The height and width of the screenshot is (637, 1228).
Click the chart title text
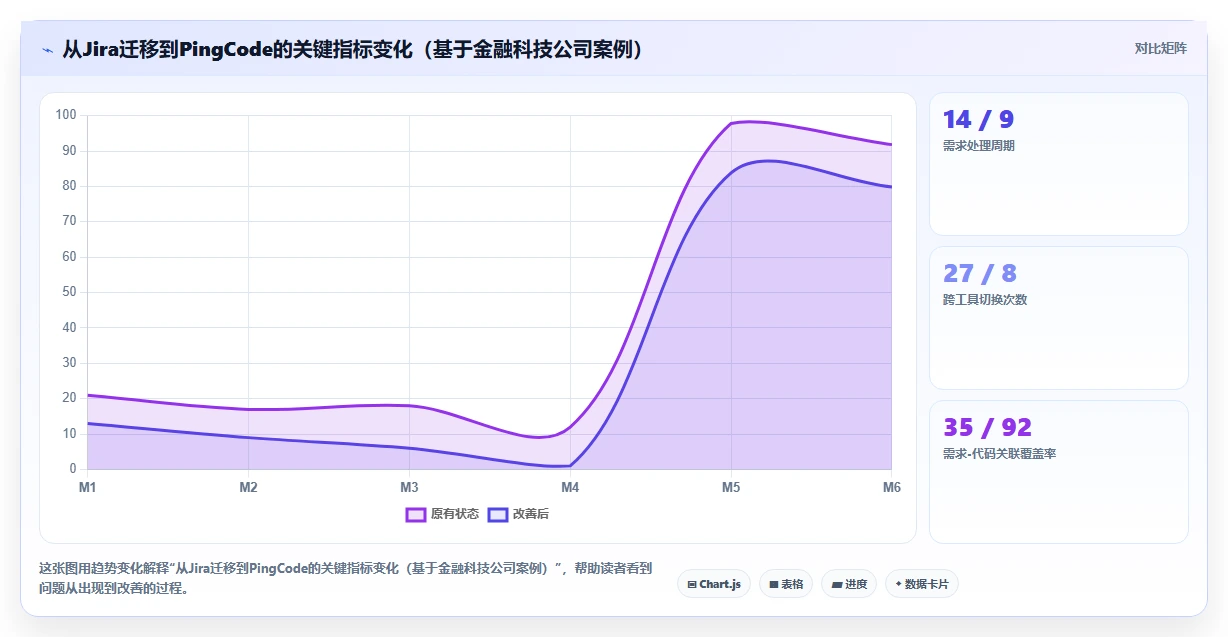pyautogui.click(x=353, y=49)
